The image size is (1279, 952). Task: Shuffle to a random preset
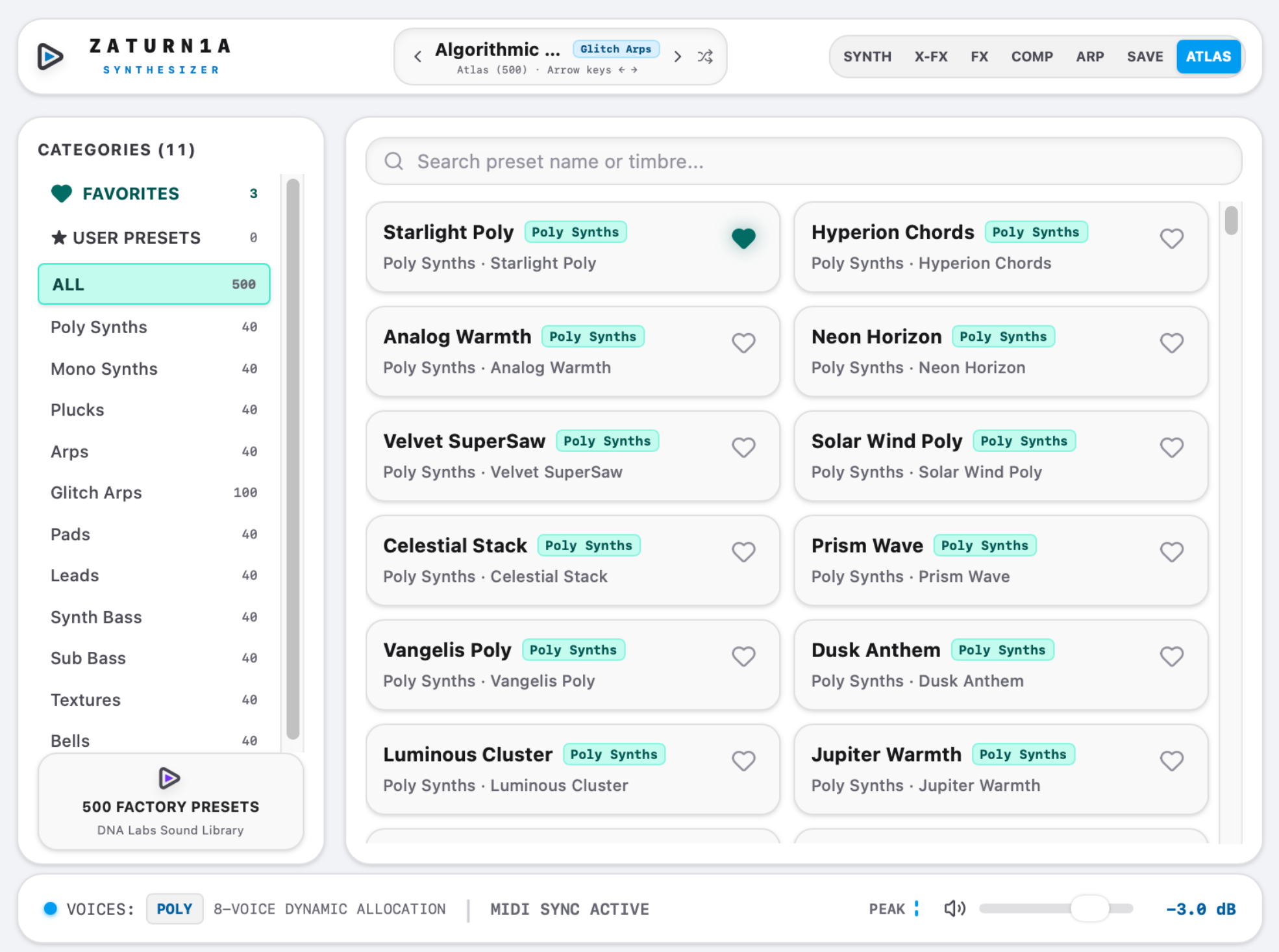coord(705,56)
